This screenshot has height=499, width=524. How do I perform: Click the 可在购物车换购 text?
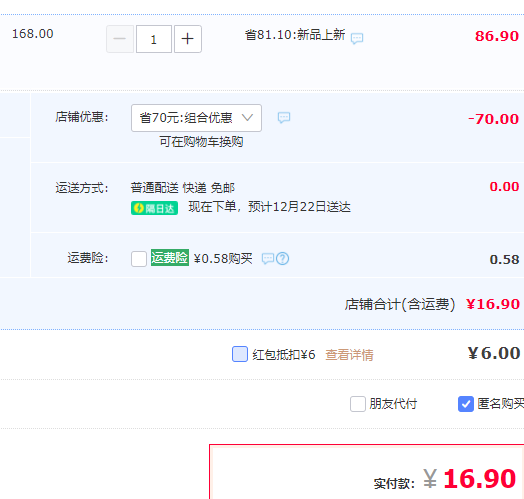(x=201, y=142)
